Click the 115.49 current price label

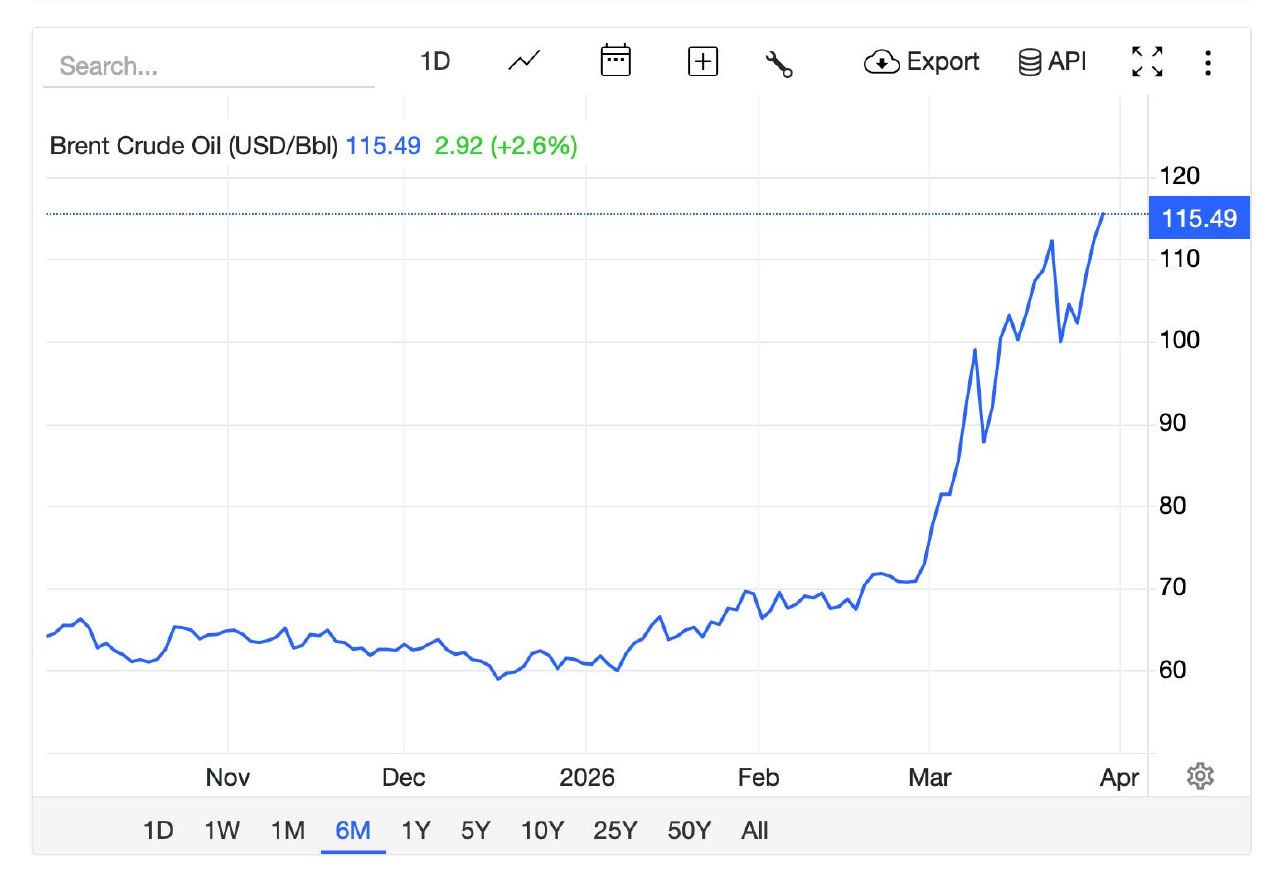[1199, 218]
